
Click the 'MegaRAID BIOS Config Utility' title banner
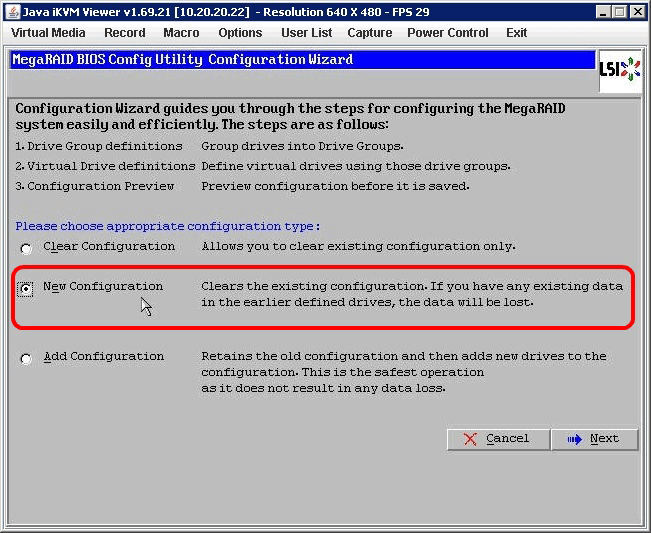pos(302,59)
